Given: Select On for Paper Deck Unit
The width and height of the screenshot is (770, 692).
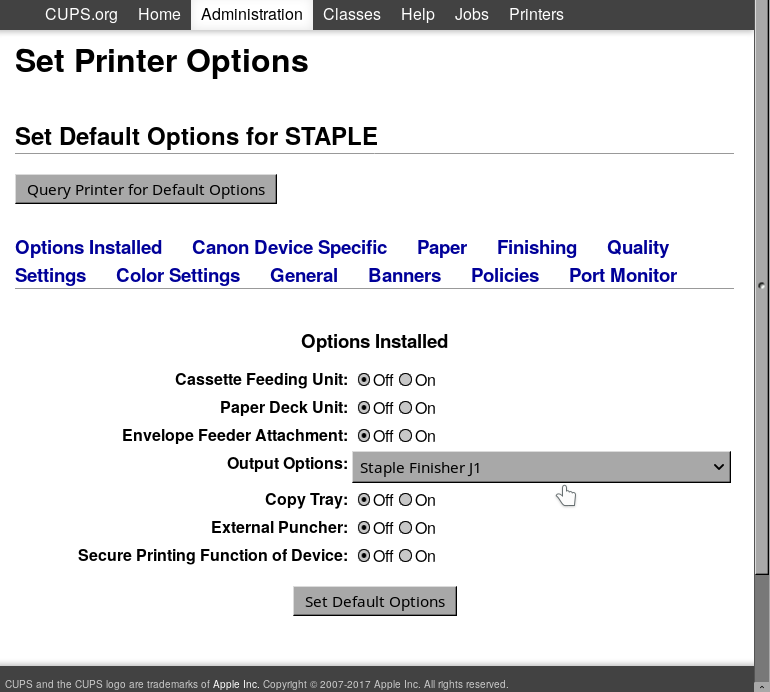Looking at the screenshot, I should 405,408.
